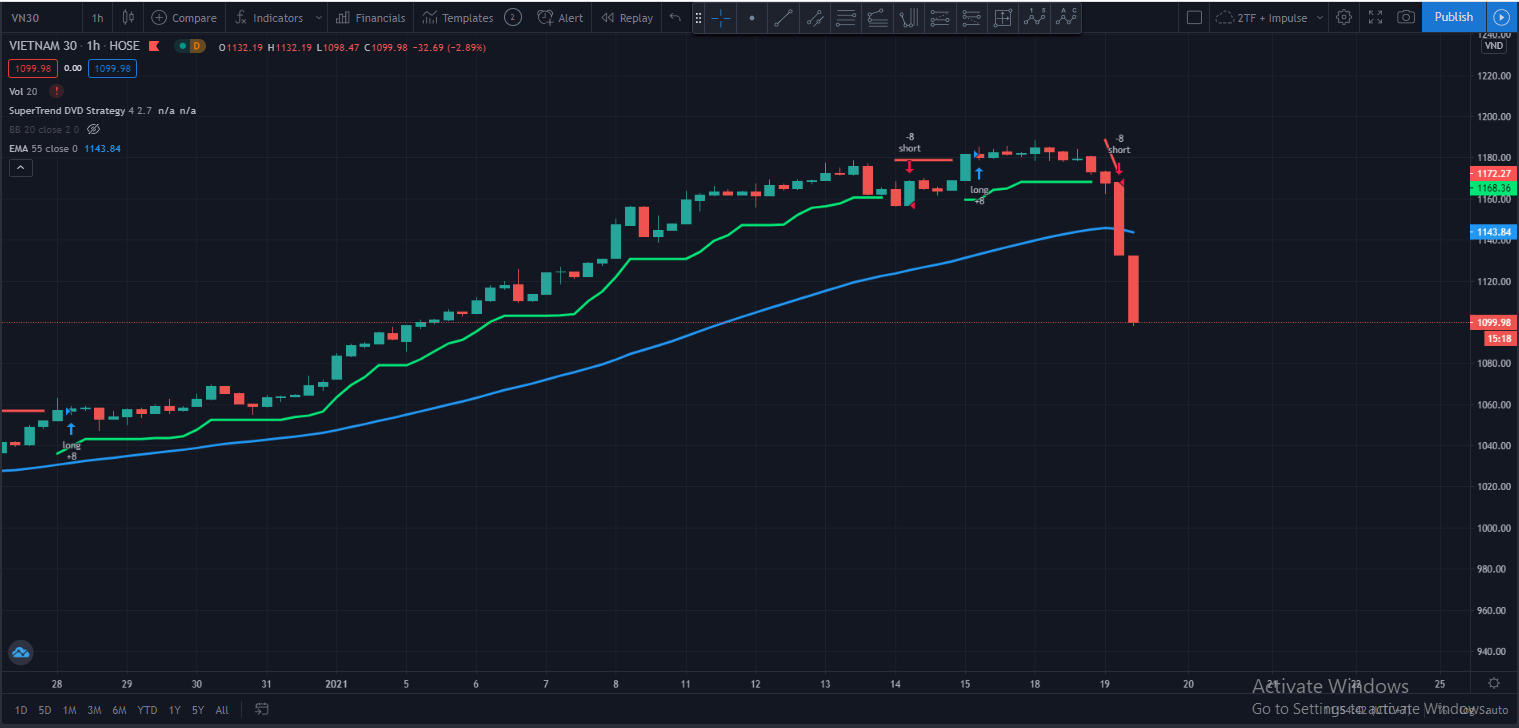Select the second Fibonacci tool in drawing toolbar
1519x728 pixels.
click(x=970, y=17)
